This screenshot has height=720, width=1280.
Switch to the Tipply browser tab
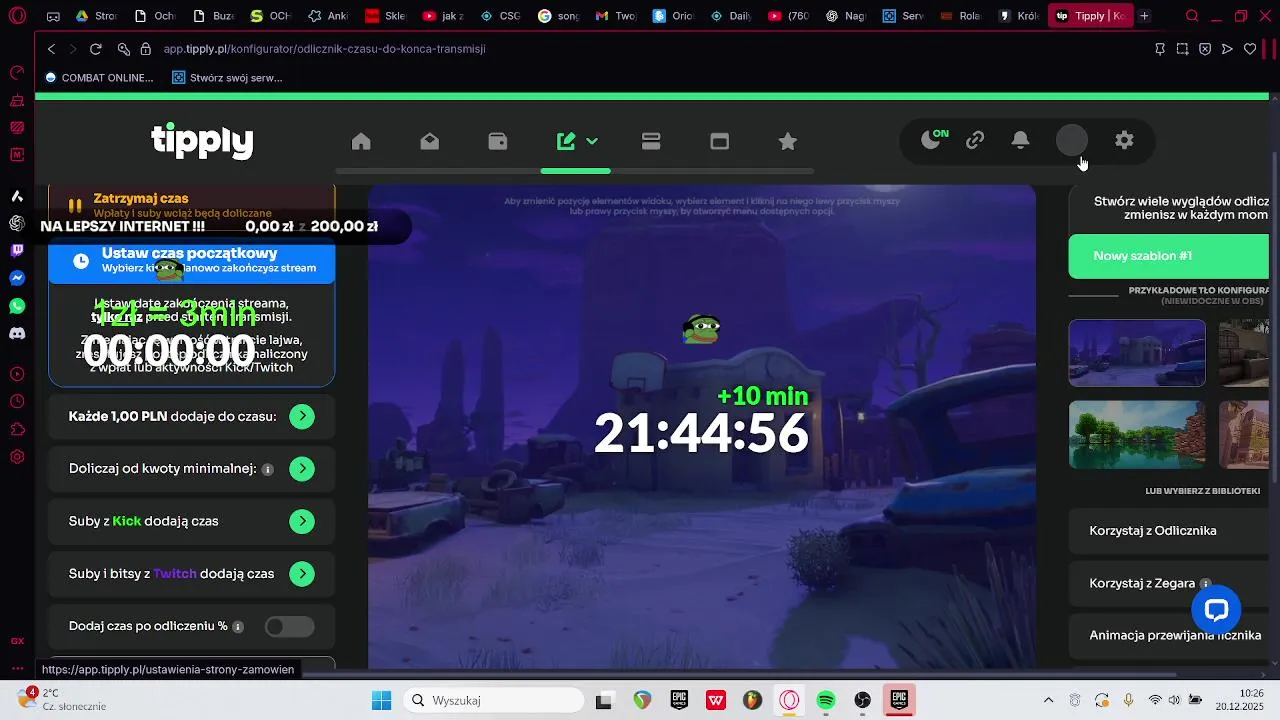tap(1090, 16)
